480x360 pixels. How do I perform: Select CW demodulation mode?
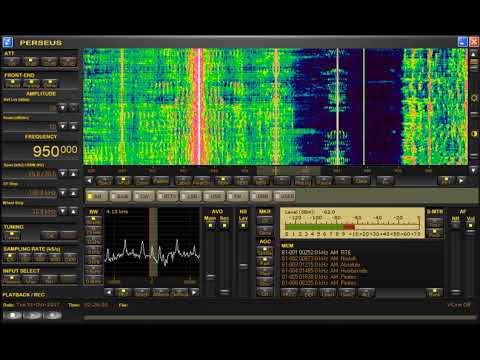[144, 196]
